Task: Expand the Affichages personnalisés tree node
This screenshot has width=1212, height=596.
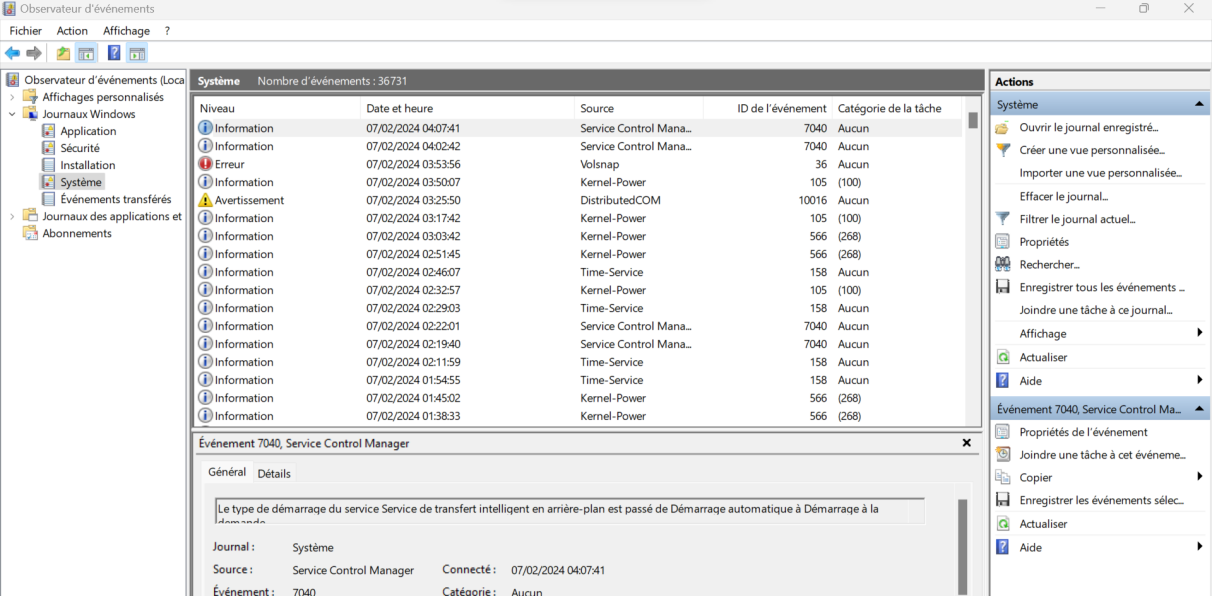Action: (x=12, y=97)
